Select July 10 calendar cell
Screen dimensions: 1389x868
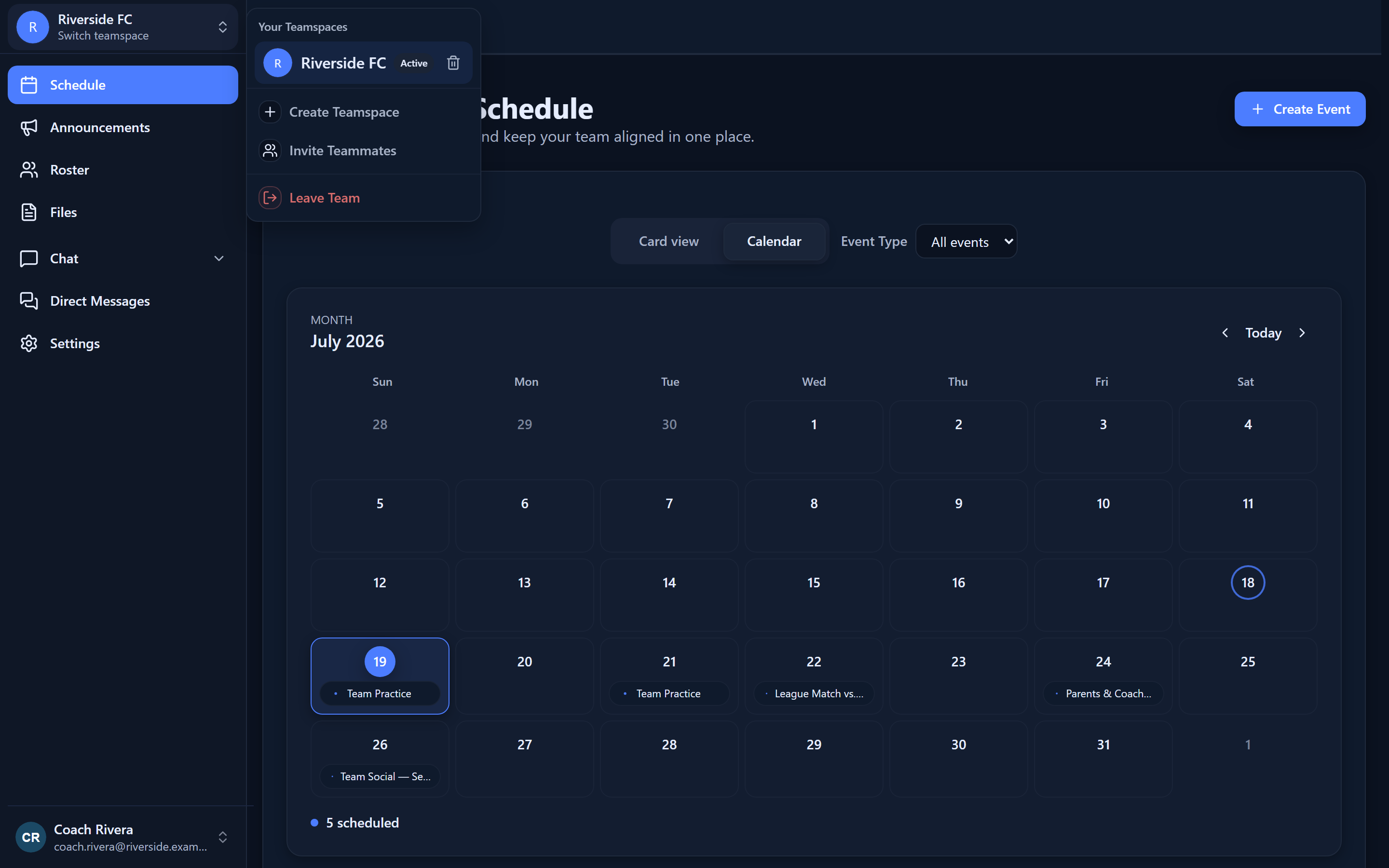click(1103, 516)
